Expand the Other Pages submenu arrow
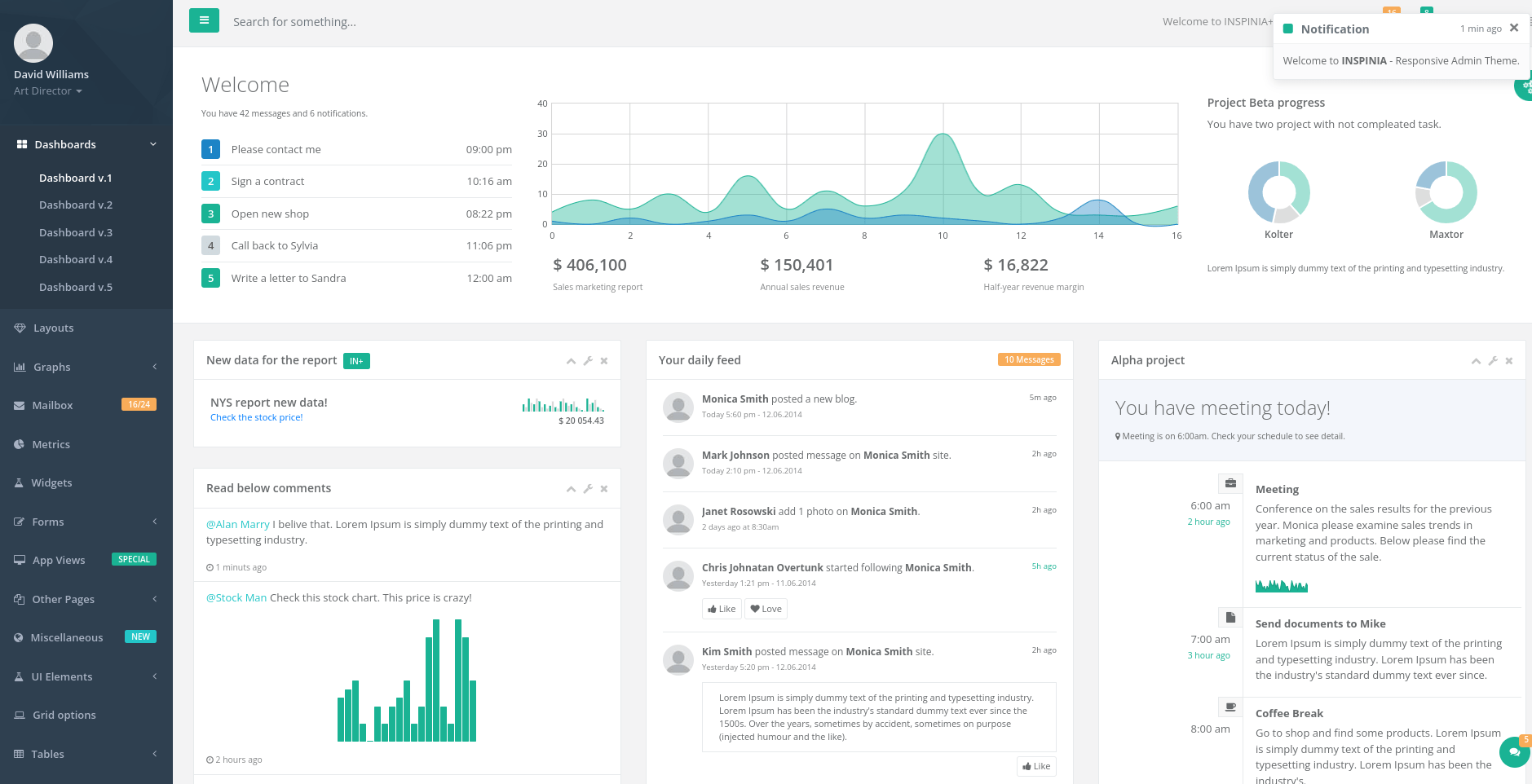This screenshot has height=784, width=1532. (x=154, y=599)
